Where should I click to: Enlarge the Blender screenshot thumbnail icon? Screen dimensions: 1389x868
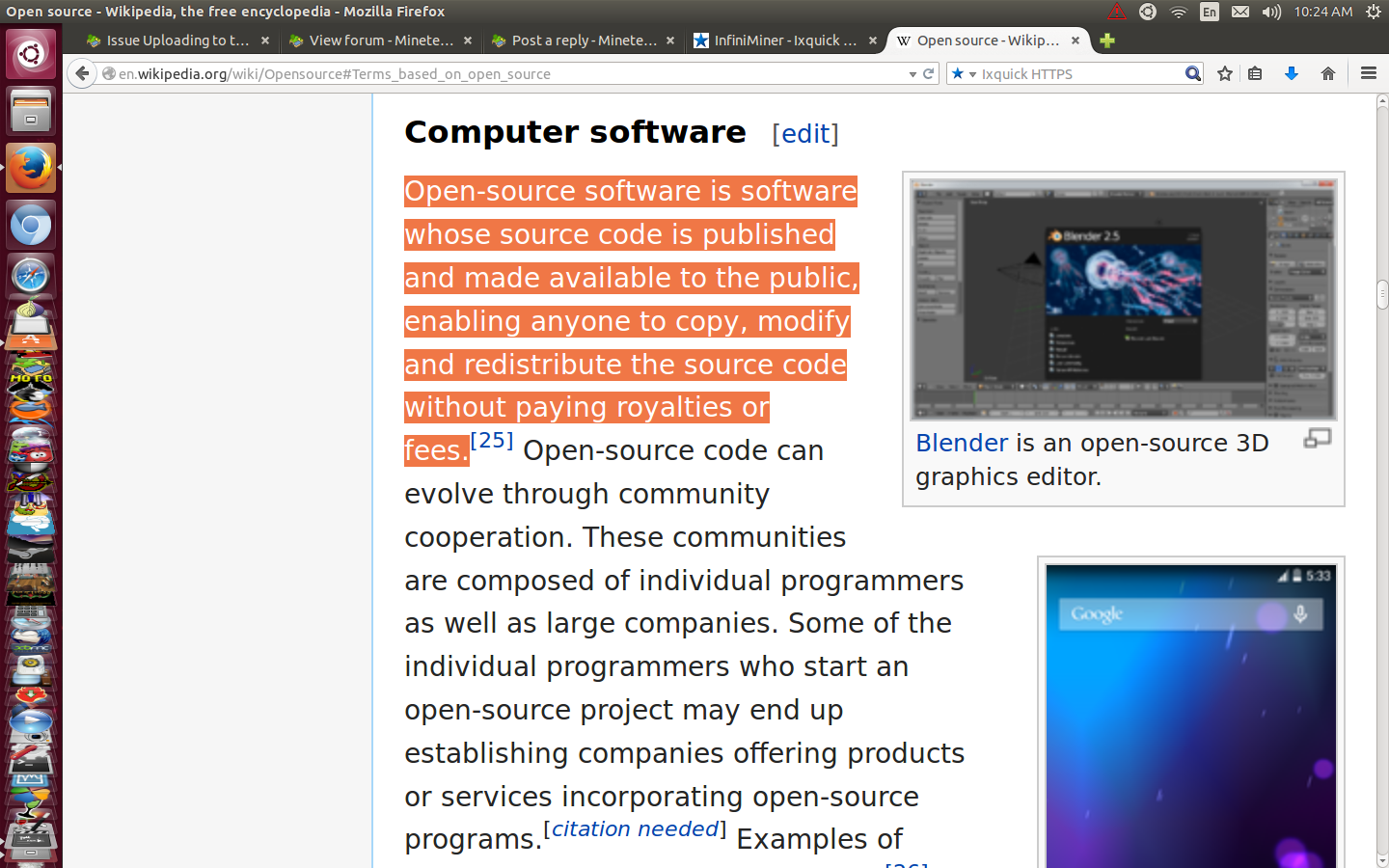tap(1317, 438)
